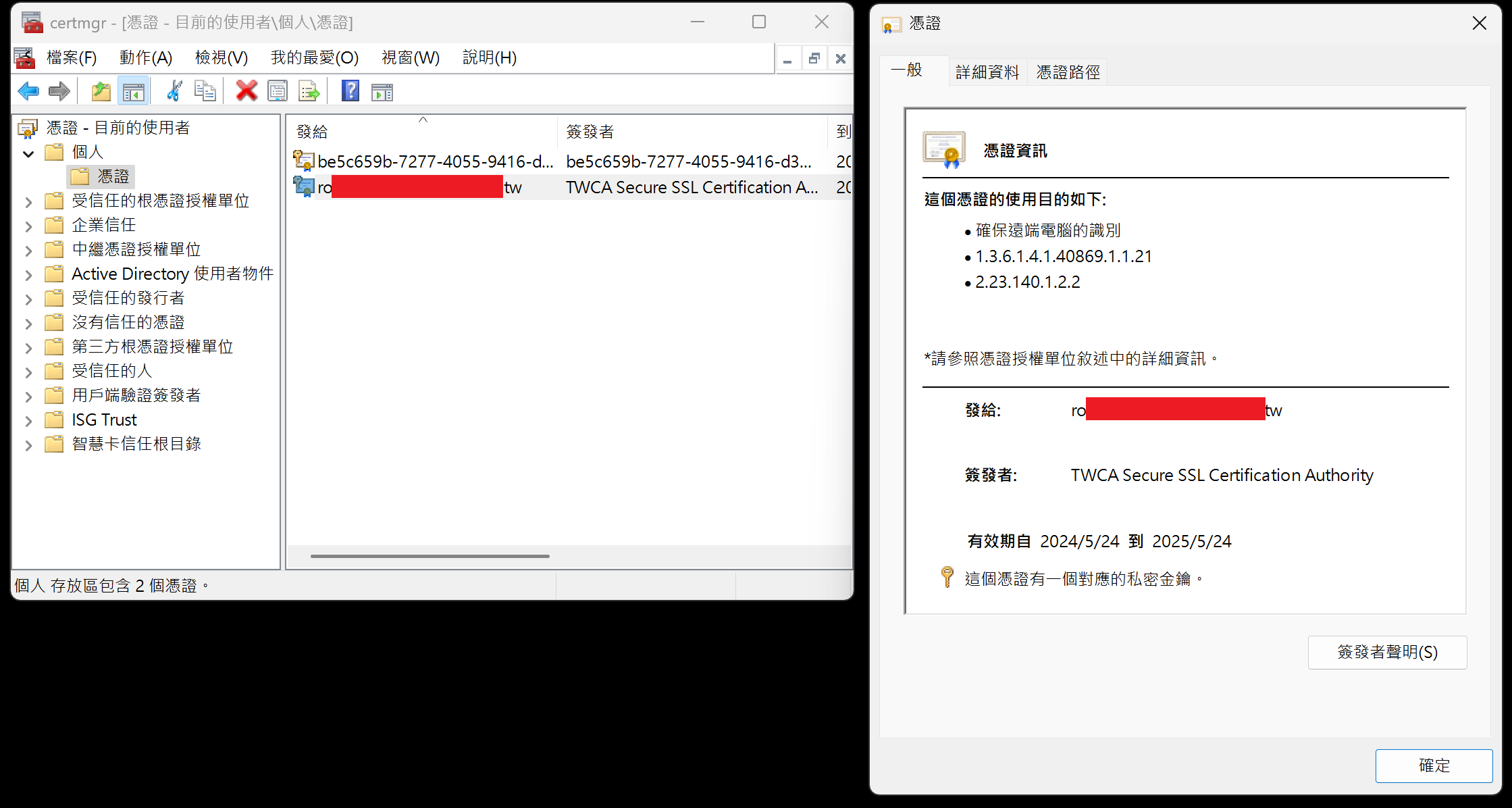Click the MDI minimize button in menu bar
Image resolution: width=1512 pixels, height=808 pixels.
click(x=787, y=59)
